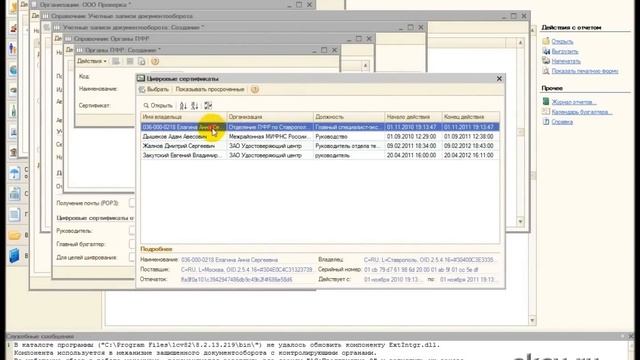Select the row Закутский Евгений Владимирович
640x360 pixels.
click(320, 155)
